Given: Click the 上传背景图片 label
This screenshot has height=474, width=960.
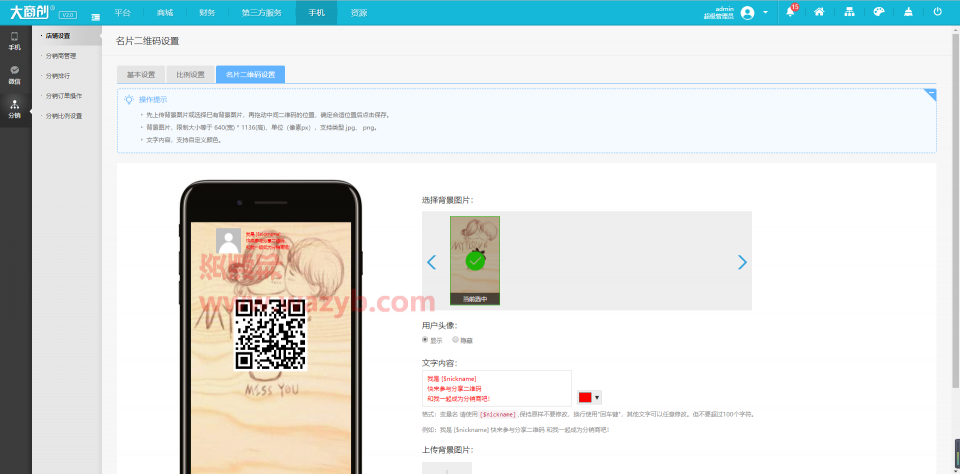Looking at the screenshot, I should [x=448, y=450].
